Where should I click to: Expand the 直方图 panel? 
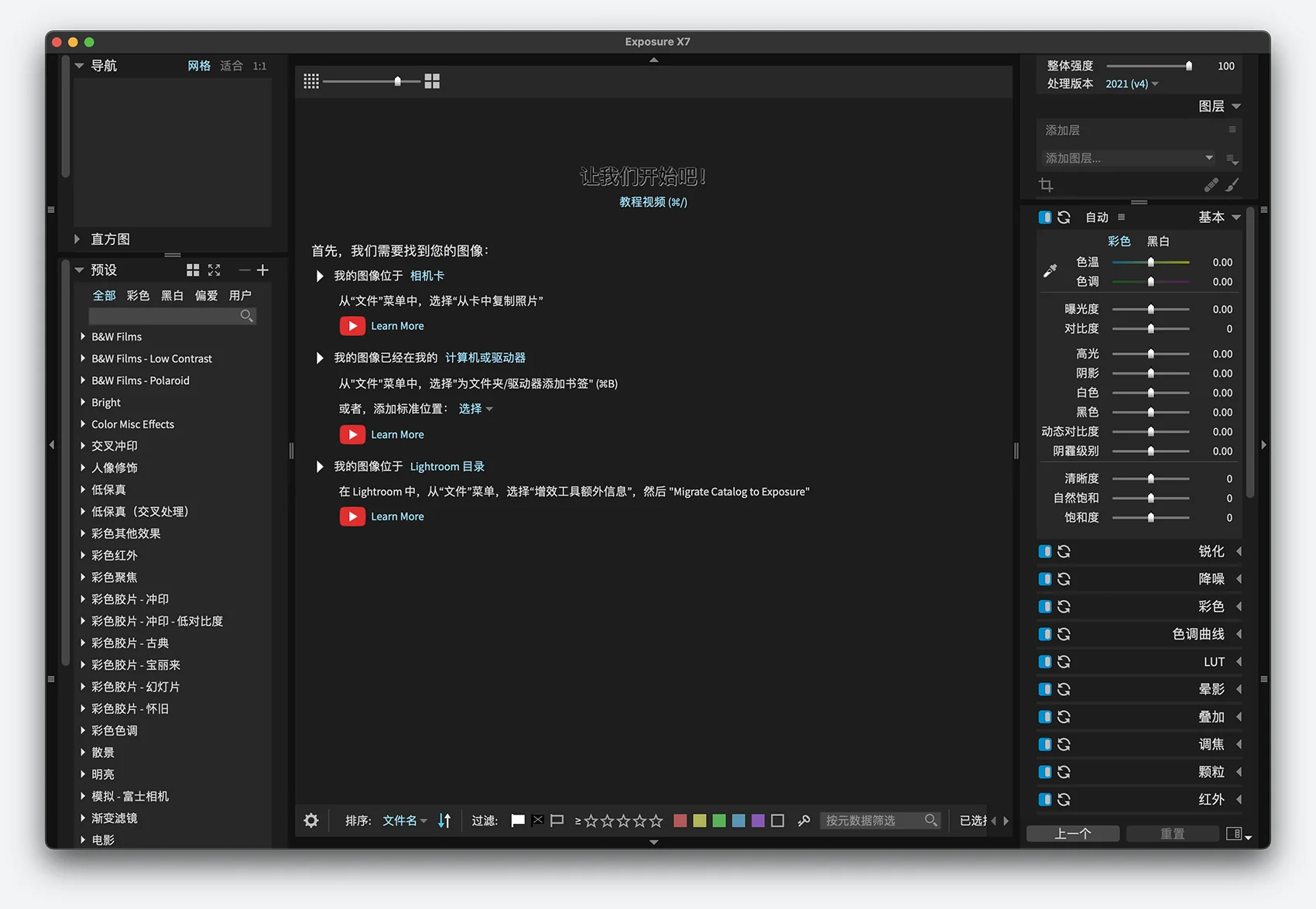[77, 239]
